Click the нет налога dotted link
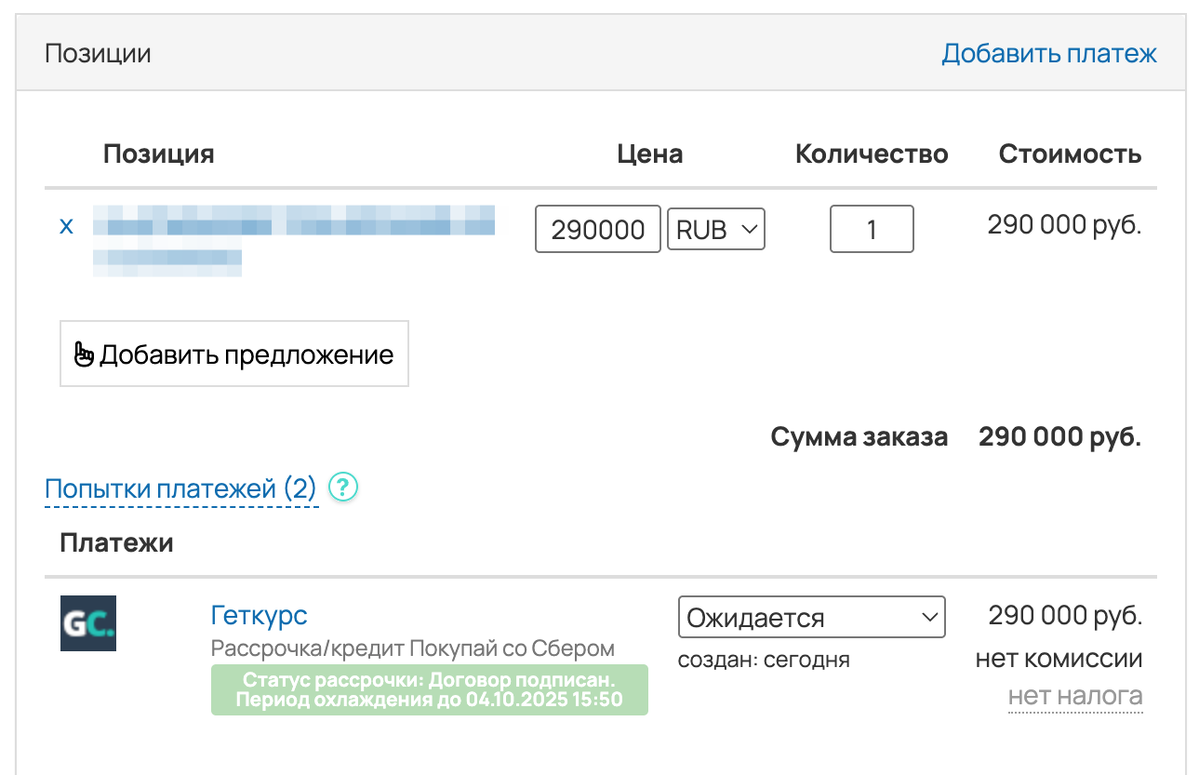 pos(1075,696)
